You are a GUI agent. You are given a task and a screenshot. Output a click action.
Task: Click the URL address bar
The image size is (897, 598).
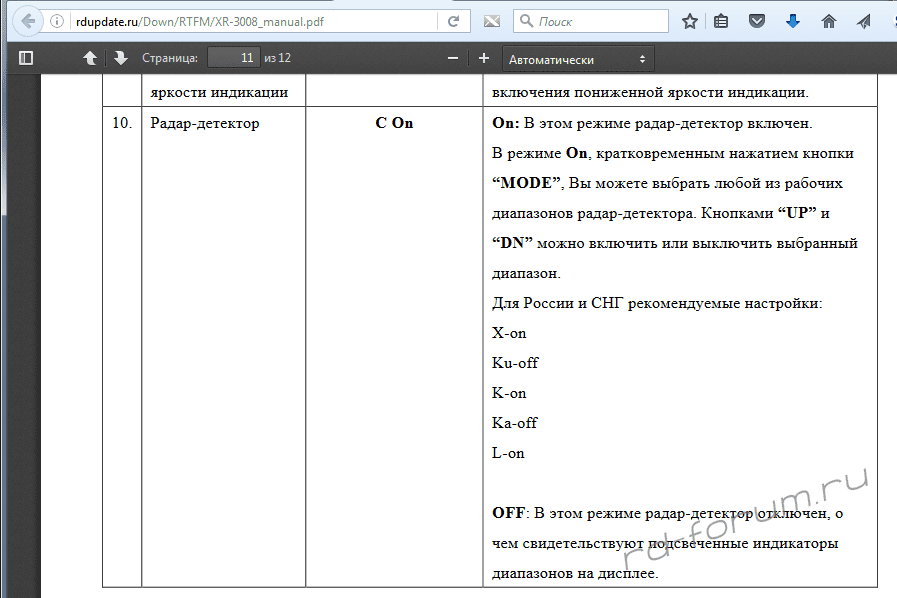click(250, 21)
